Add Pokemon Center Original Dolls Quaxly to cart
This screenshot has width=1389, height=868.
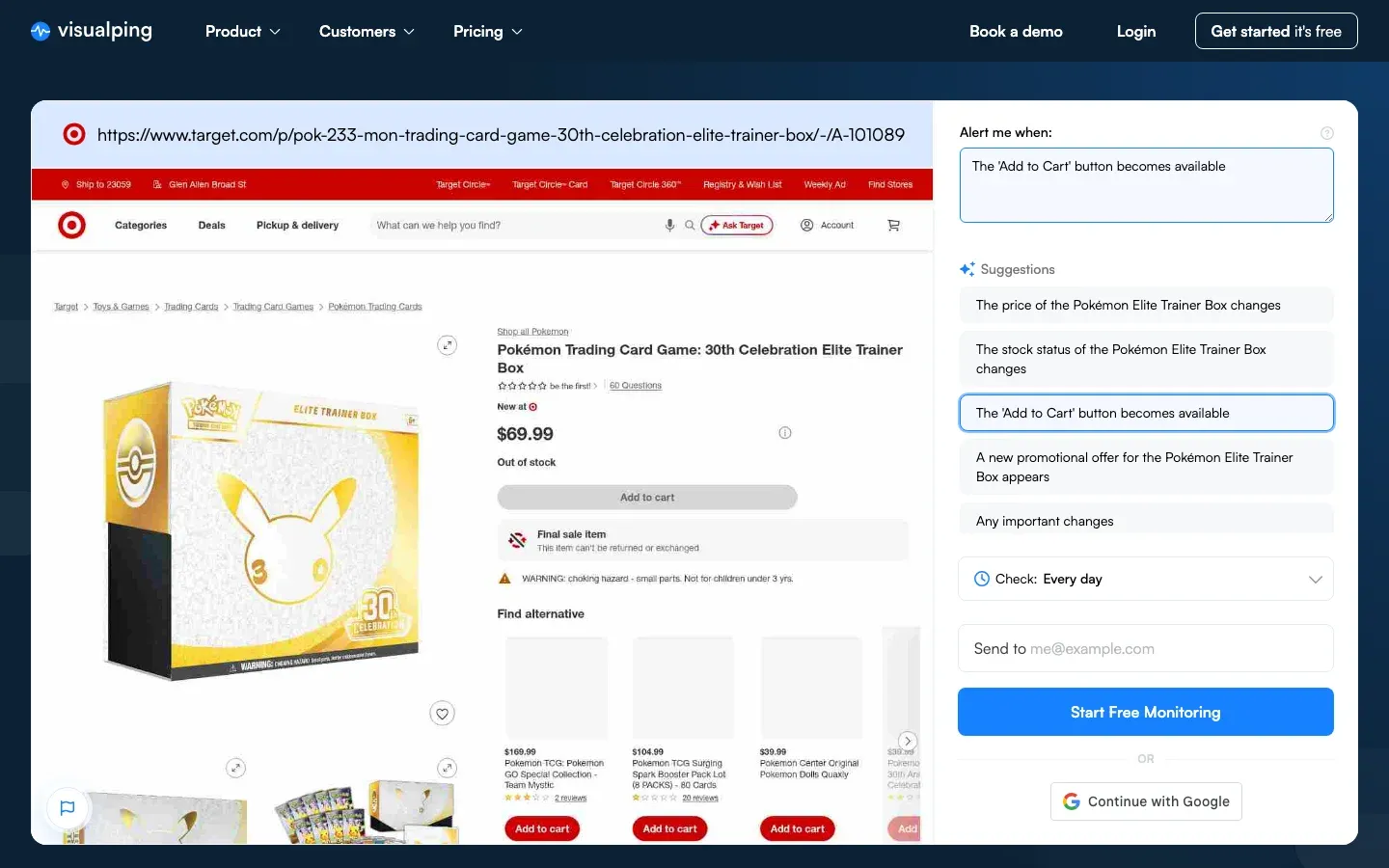[798, 828]
